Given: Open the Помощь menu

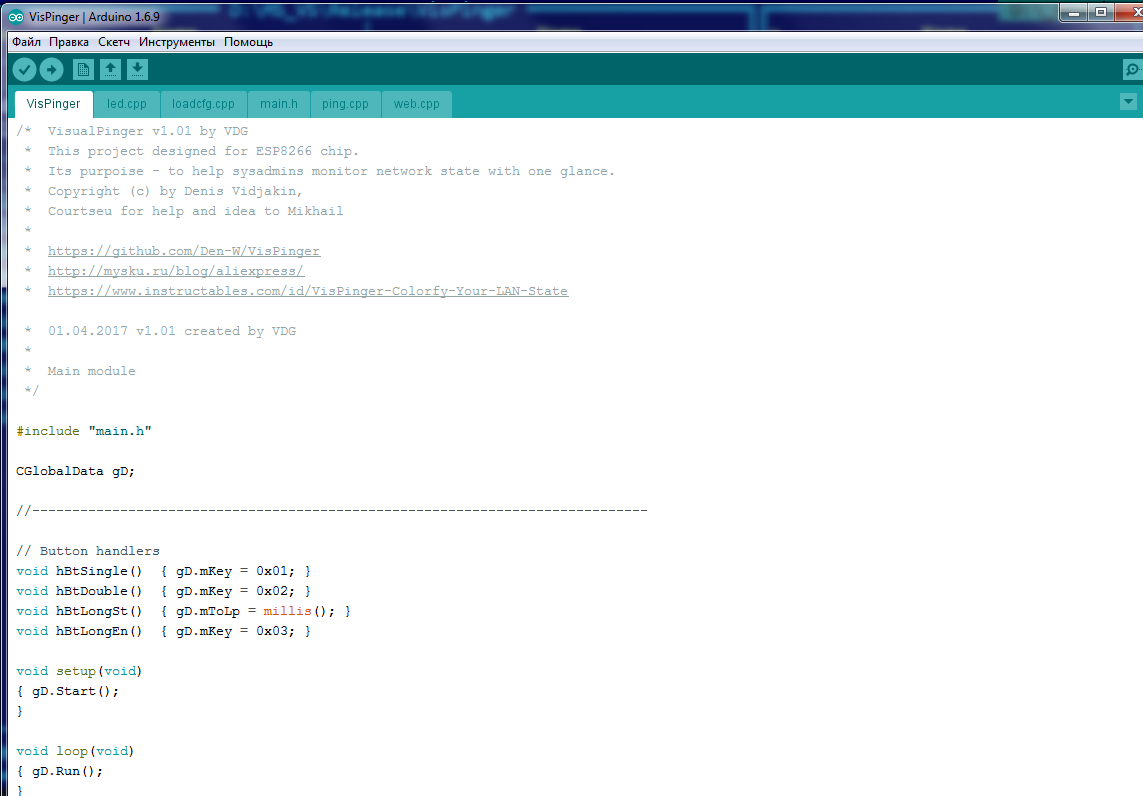Looking at the screenshot, I should coord(248,42).
